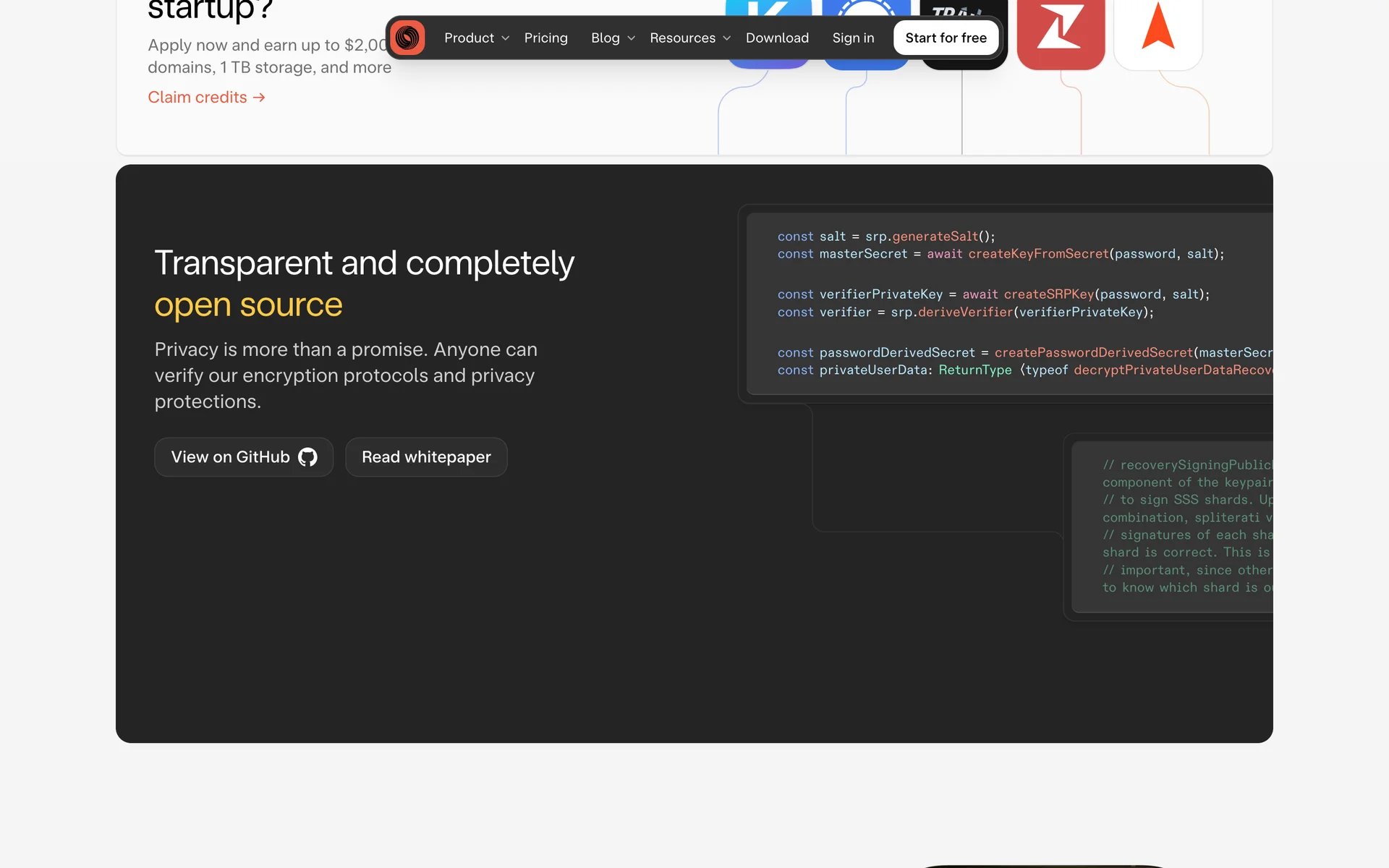Viewport: 1389px width, 868px height.
Task: Open the Read whitepaper button
Action: pyautogui.click(x=426, y=457)
